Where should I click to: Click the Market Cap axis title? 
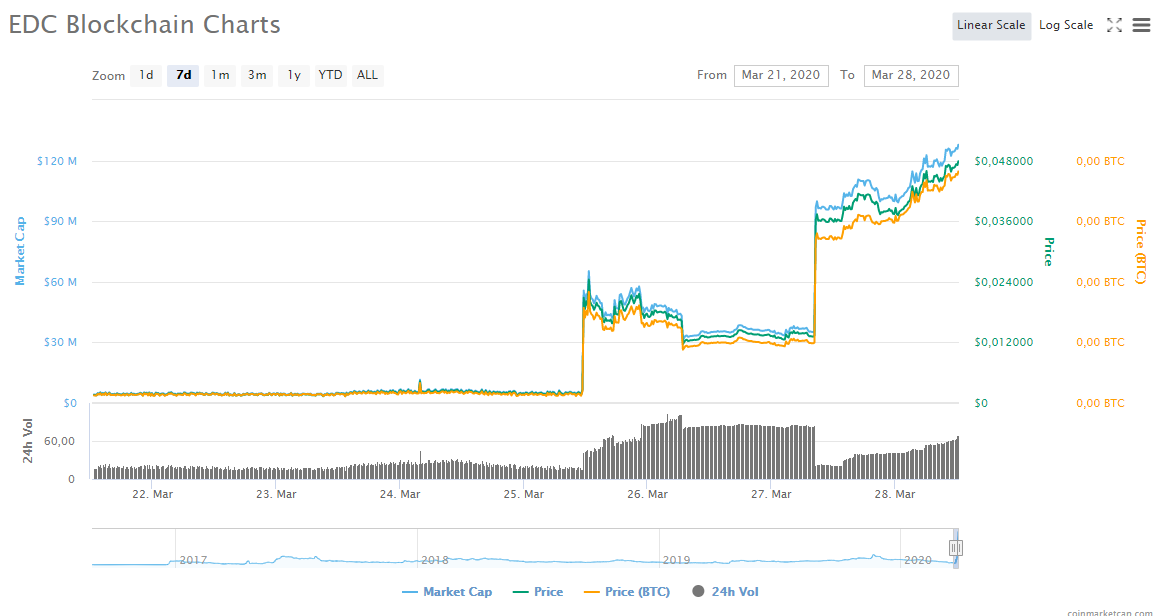point(21,251)
